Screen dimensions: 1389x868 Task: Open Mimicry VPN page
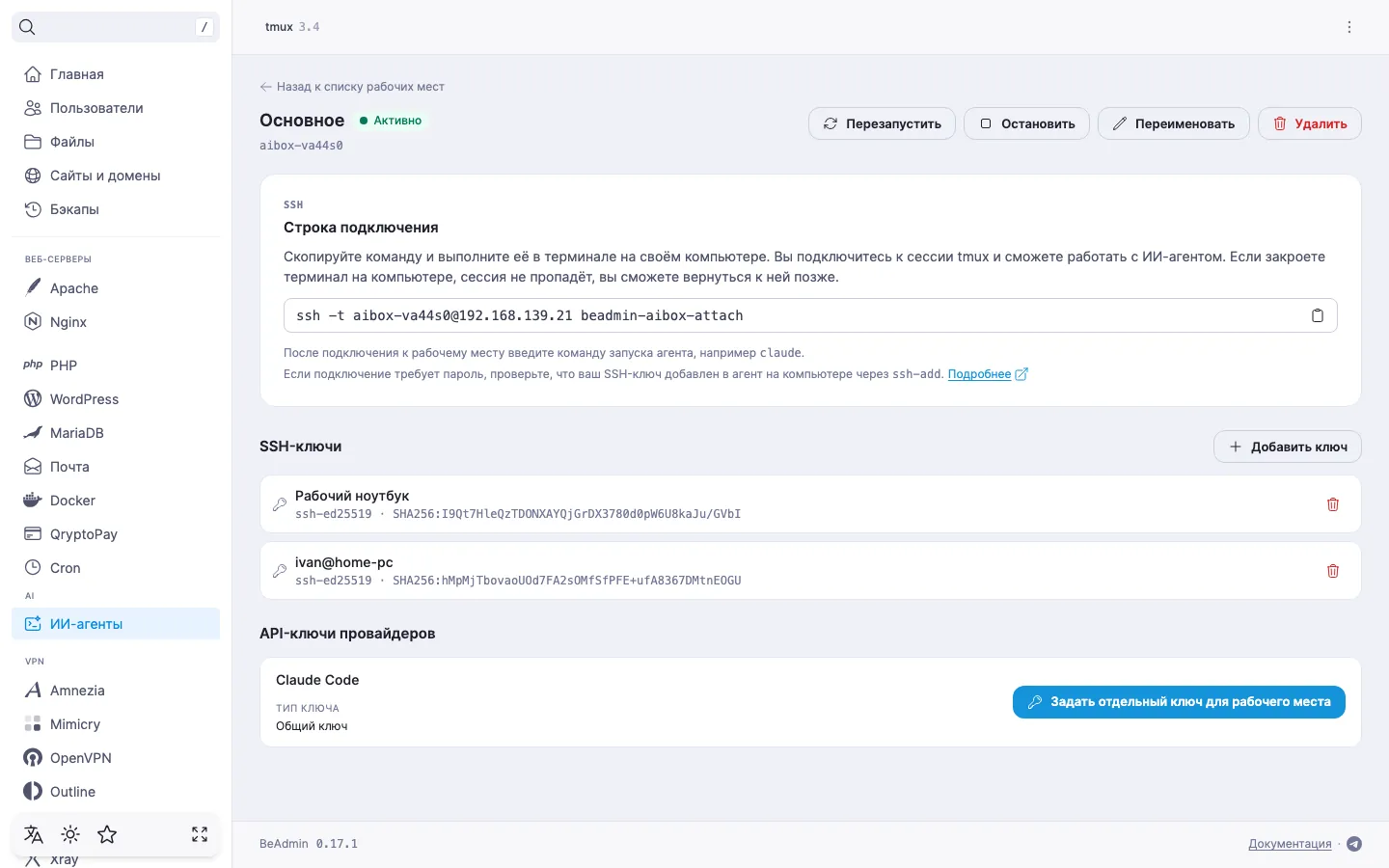116,724
